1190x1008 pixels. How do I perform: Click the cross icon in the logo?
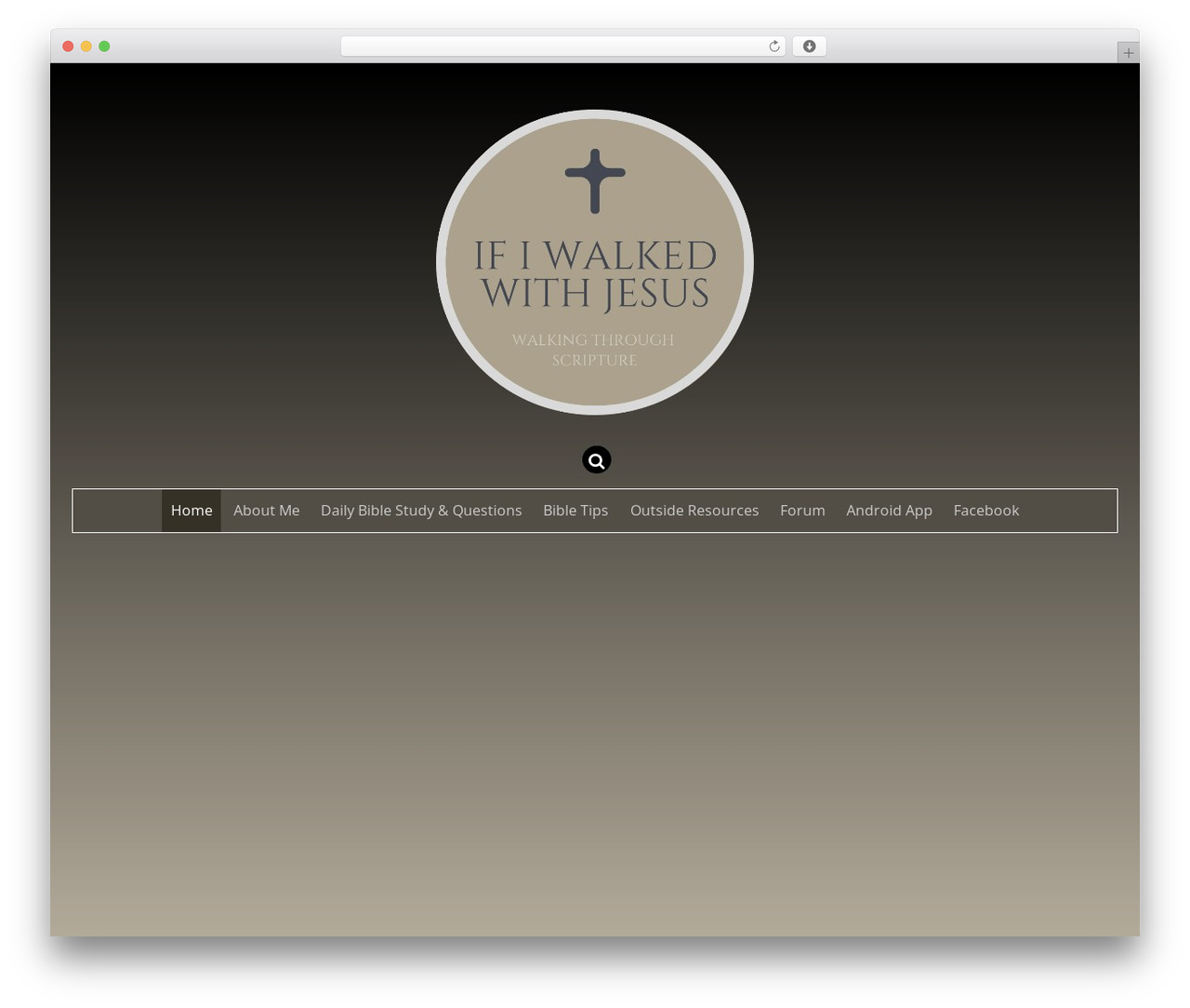click(x=595, y=180)
